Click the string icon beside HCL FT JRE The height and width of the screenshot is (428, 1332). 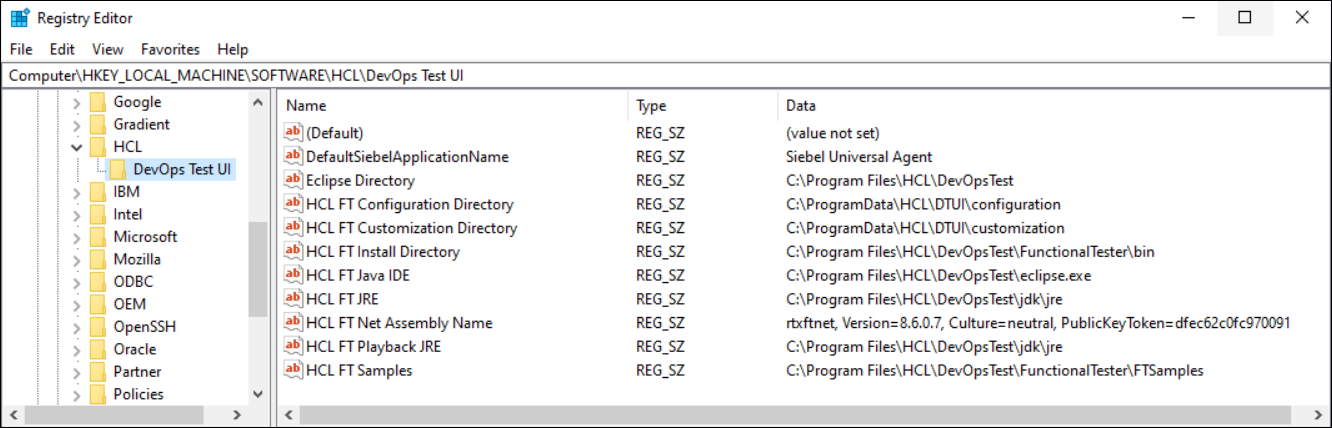(x=293, y=299)
